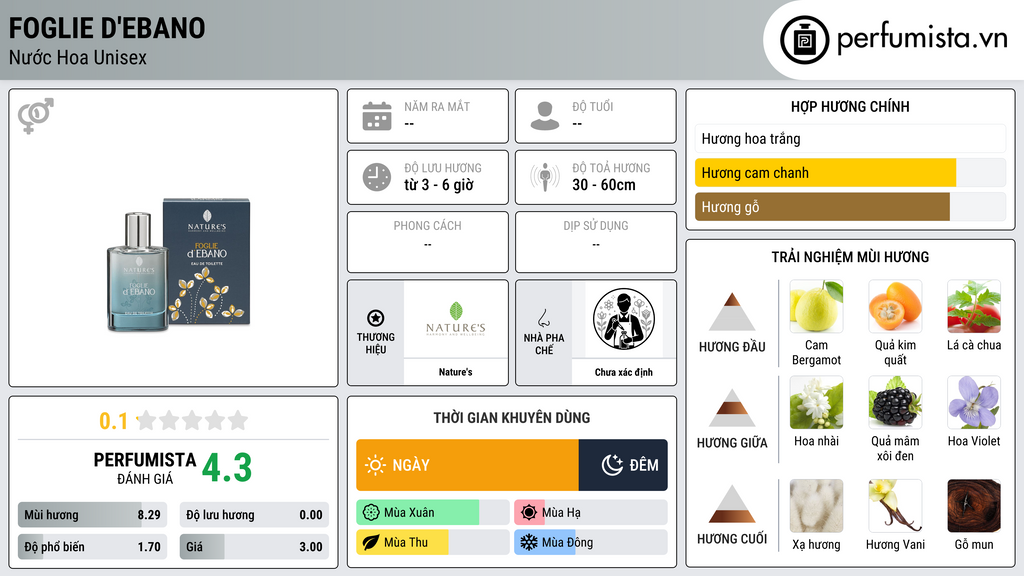
Task: Click the Chưa xác định perfumer label
Action: (x=624, y=372)
